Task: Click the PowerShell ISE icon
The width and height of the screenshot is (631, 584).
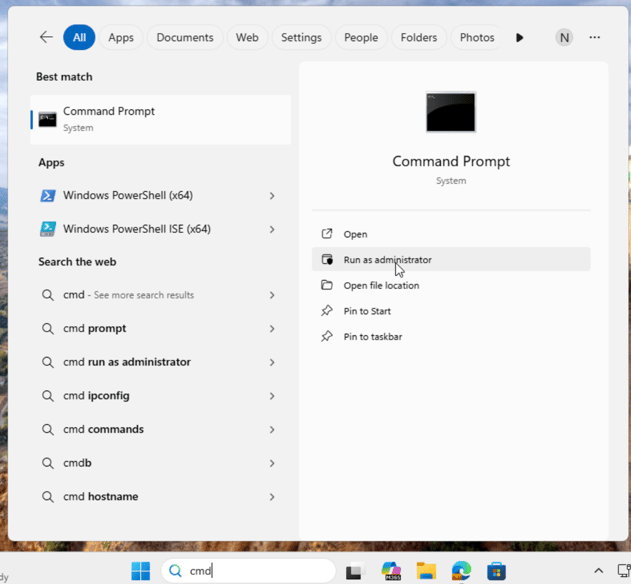Action: pyautogui.click(x=47, y=229)
